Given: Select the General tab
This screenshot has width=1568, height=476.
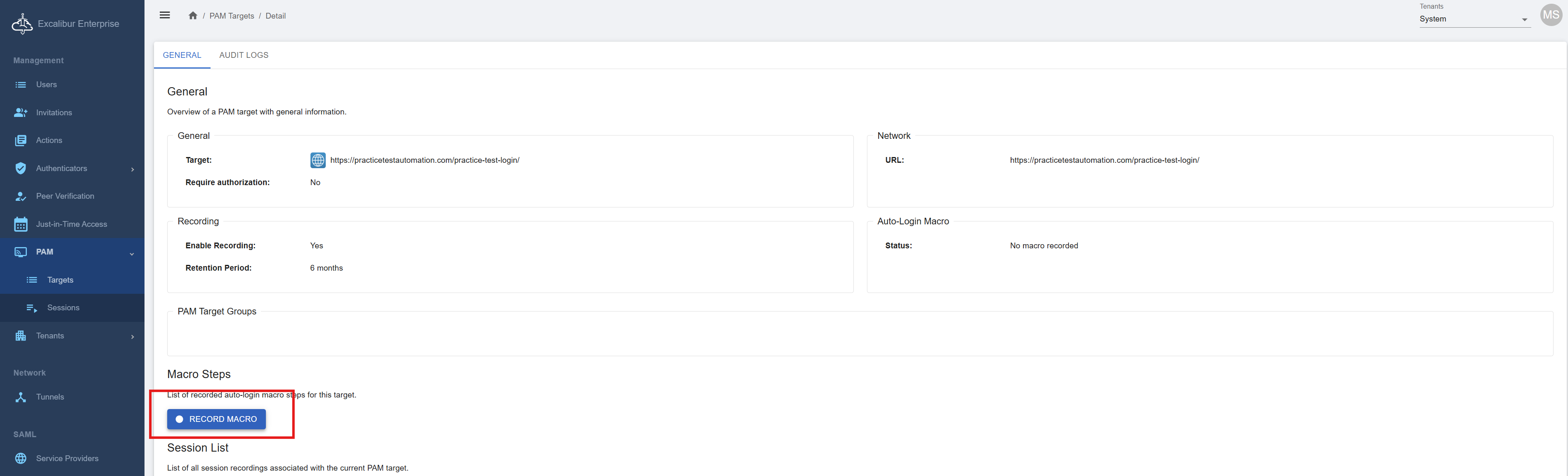Looking at the screenshot, I should click(181, 55).
